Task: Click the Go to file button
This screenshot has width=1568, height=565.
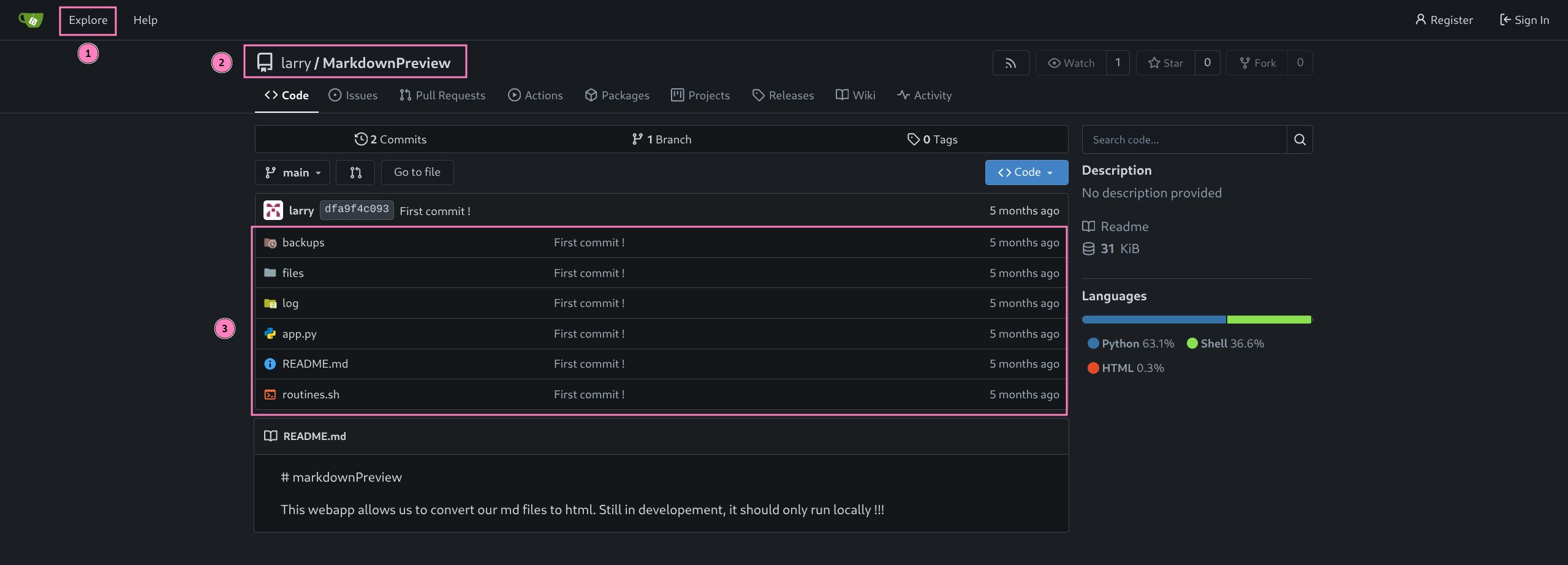Action: pos(417,172)
